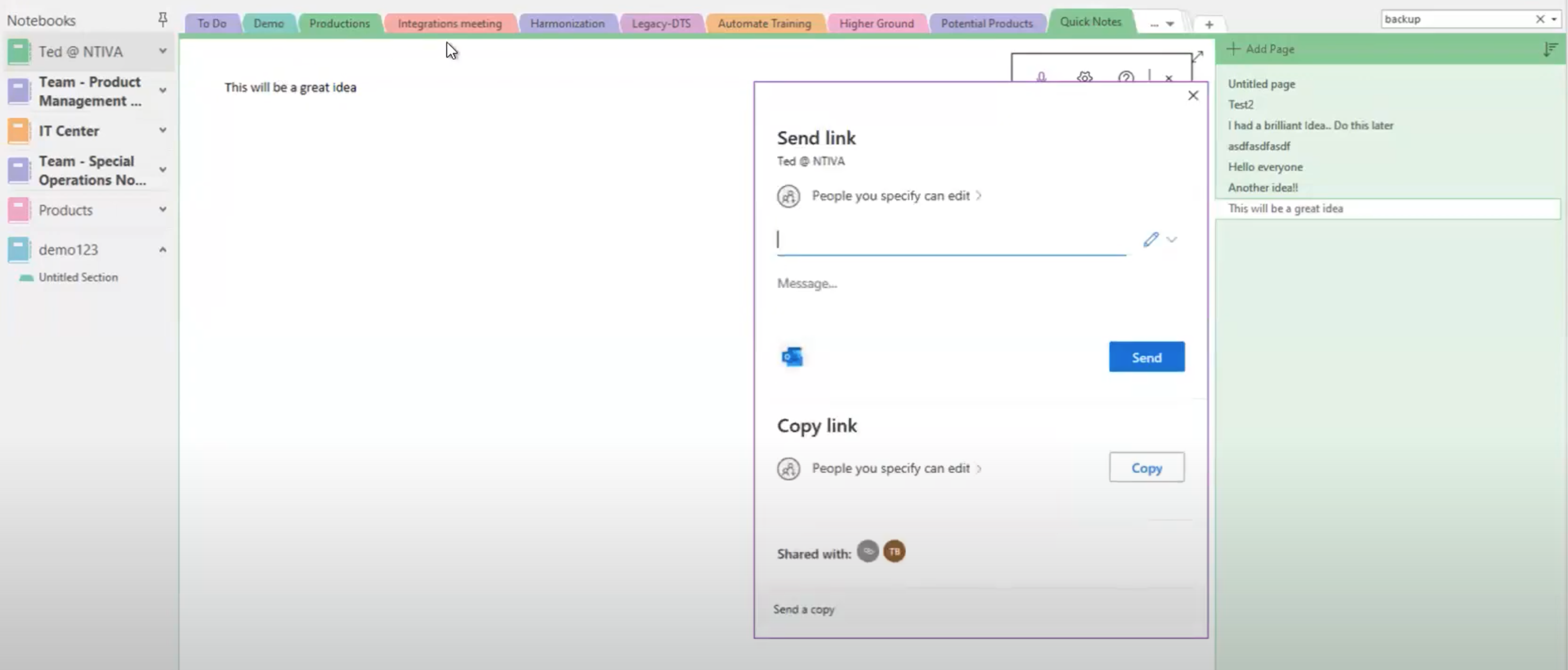
Task: Click the Copy button to copy the link
Action: pyautogui.click(x=1146, y=468)
